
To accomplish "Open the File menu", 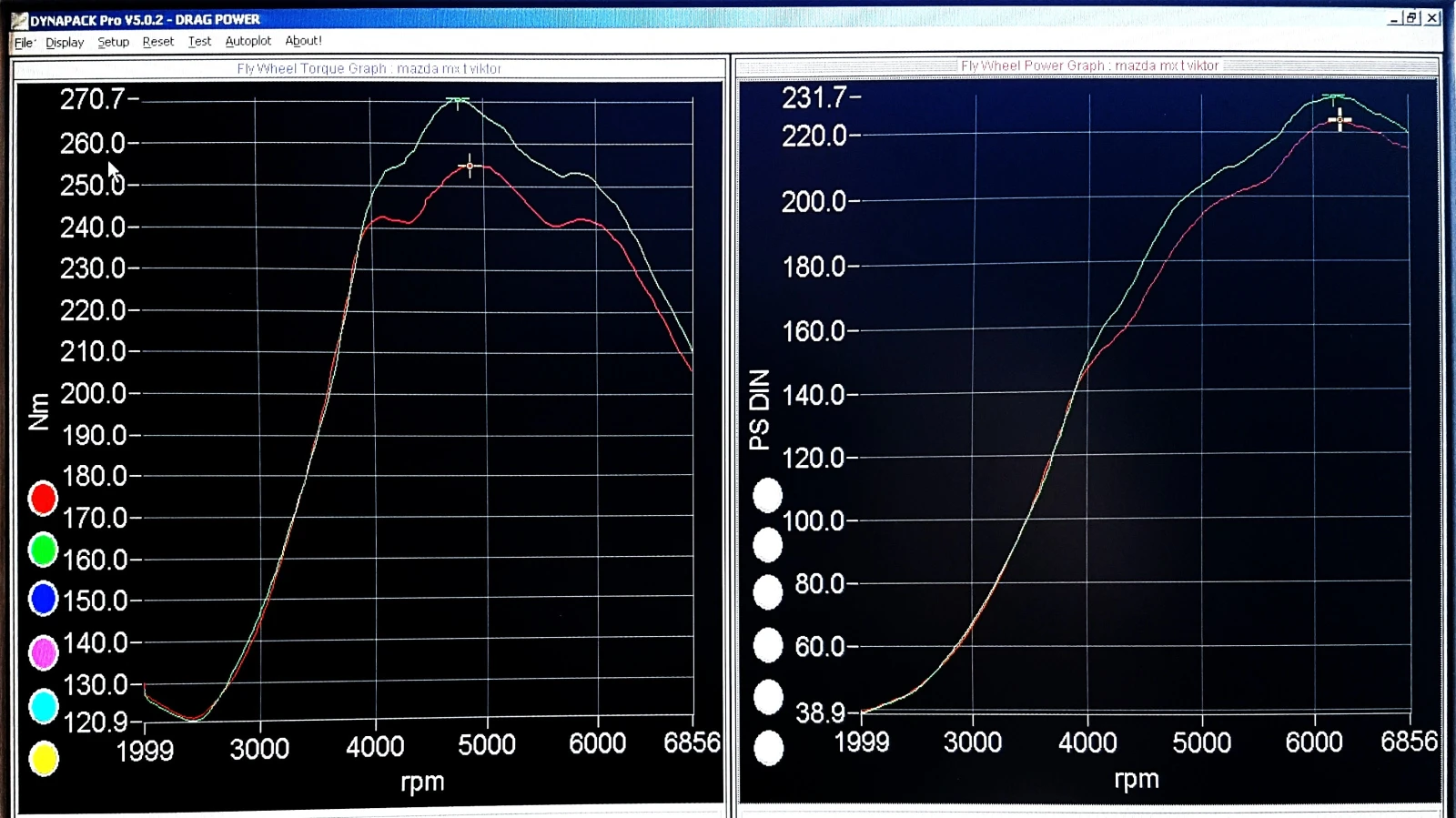I will pos(24,43).
